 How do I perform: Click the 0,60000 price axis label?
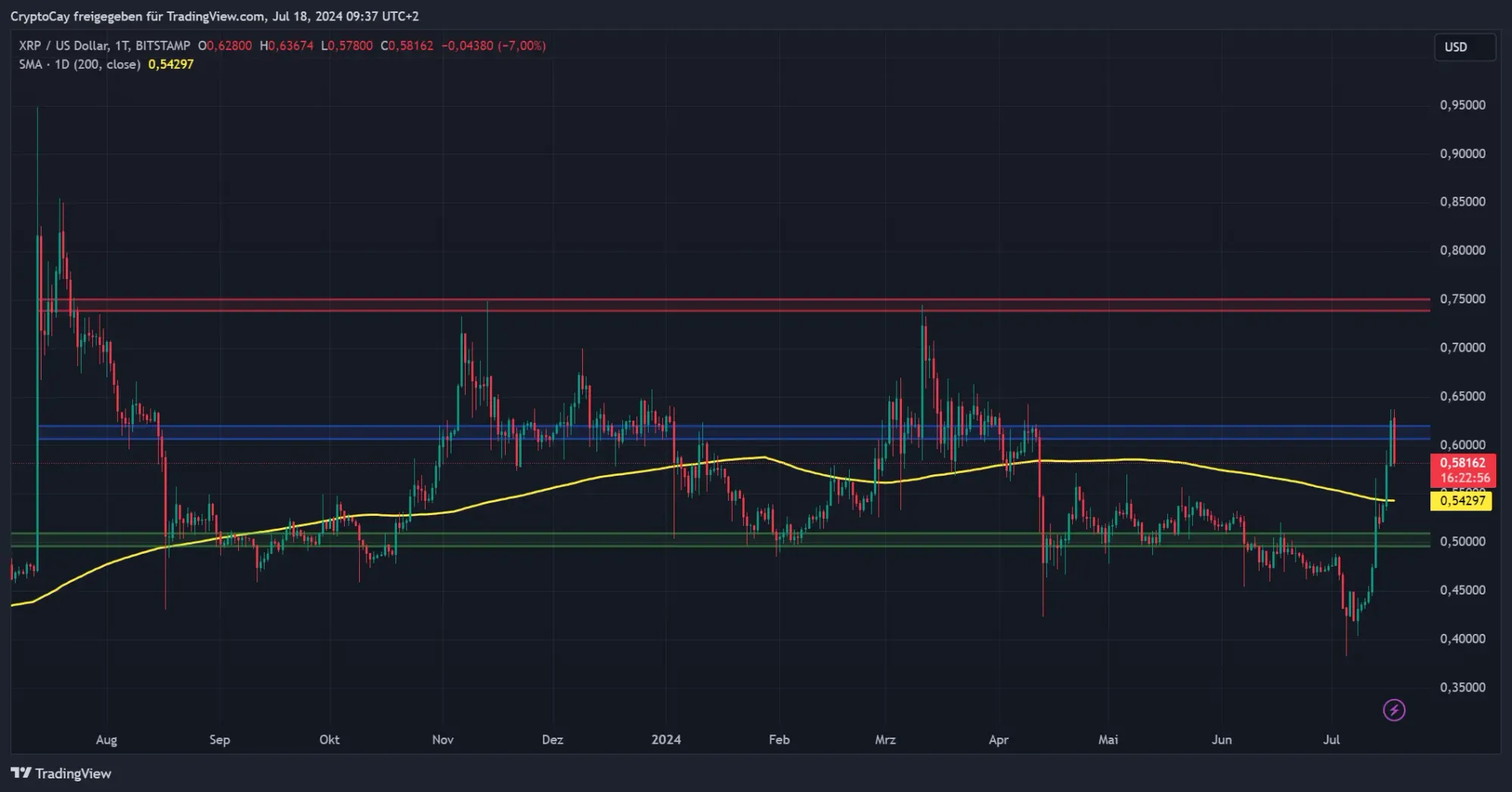pyautogui.click(x=1462, y=445)
